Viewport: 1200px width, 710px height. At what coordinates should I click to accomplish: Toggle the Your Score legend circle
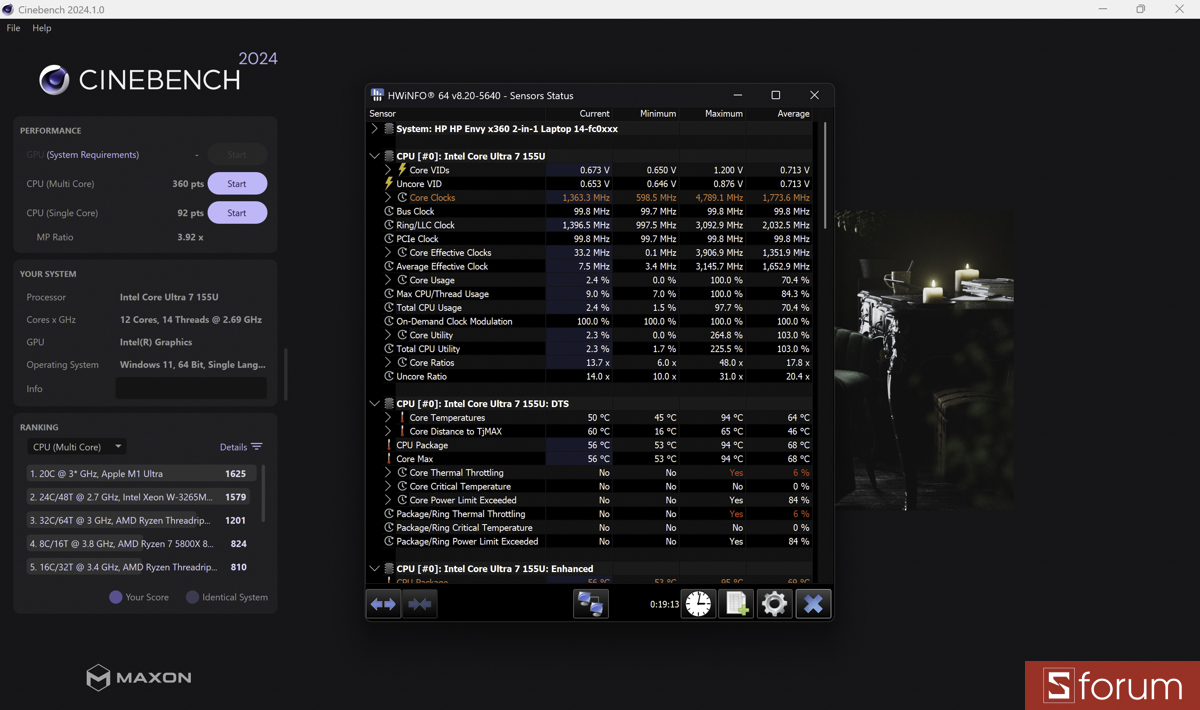[x=116, y=597]
